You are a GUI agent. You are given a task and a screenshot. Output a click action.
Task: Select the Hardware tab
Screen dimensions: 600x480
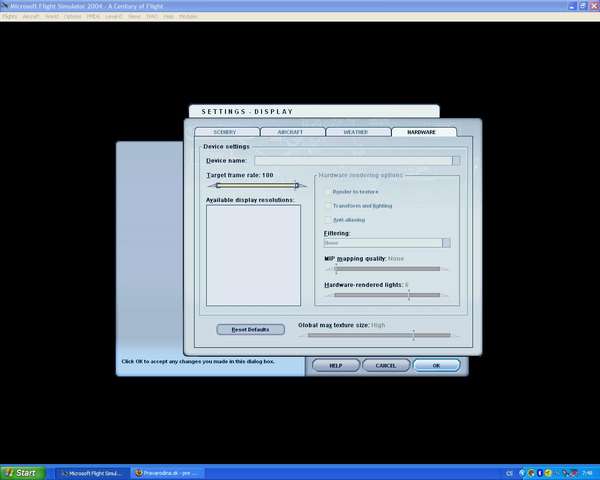click(x=424, y=132)
